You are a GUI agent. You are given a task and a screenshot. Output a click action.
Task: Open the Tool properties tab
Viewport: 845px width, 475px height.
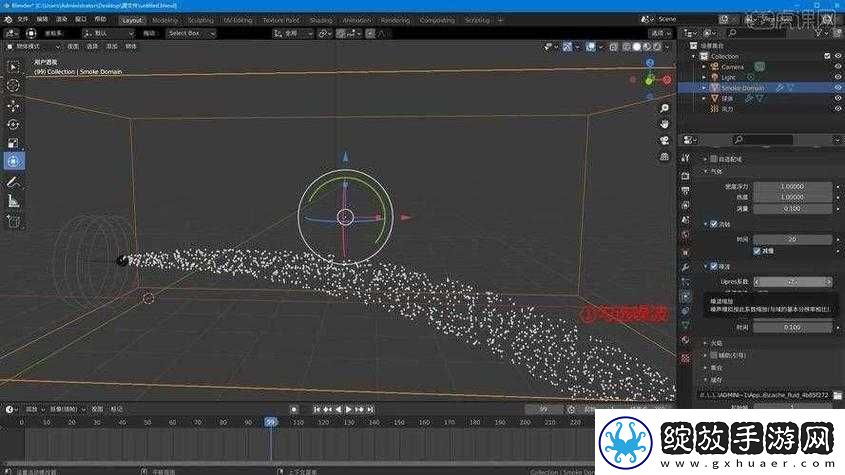tap(685, 159)
